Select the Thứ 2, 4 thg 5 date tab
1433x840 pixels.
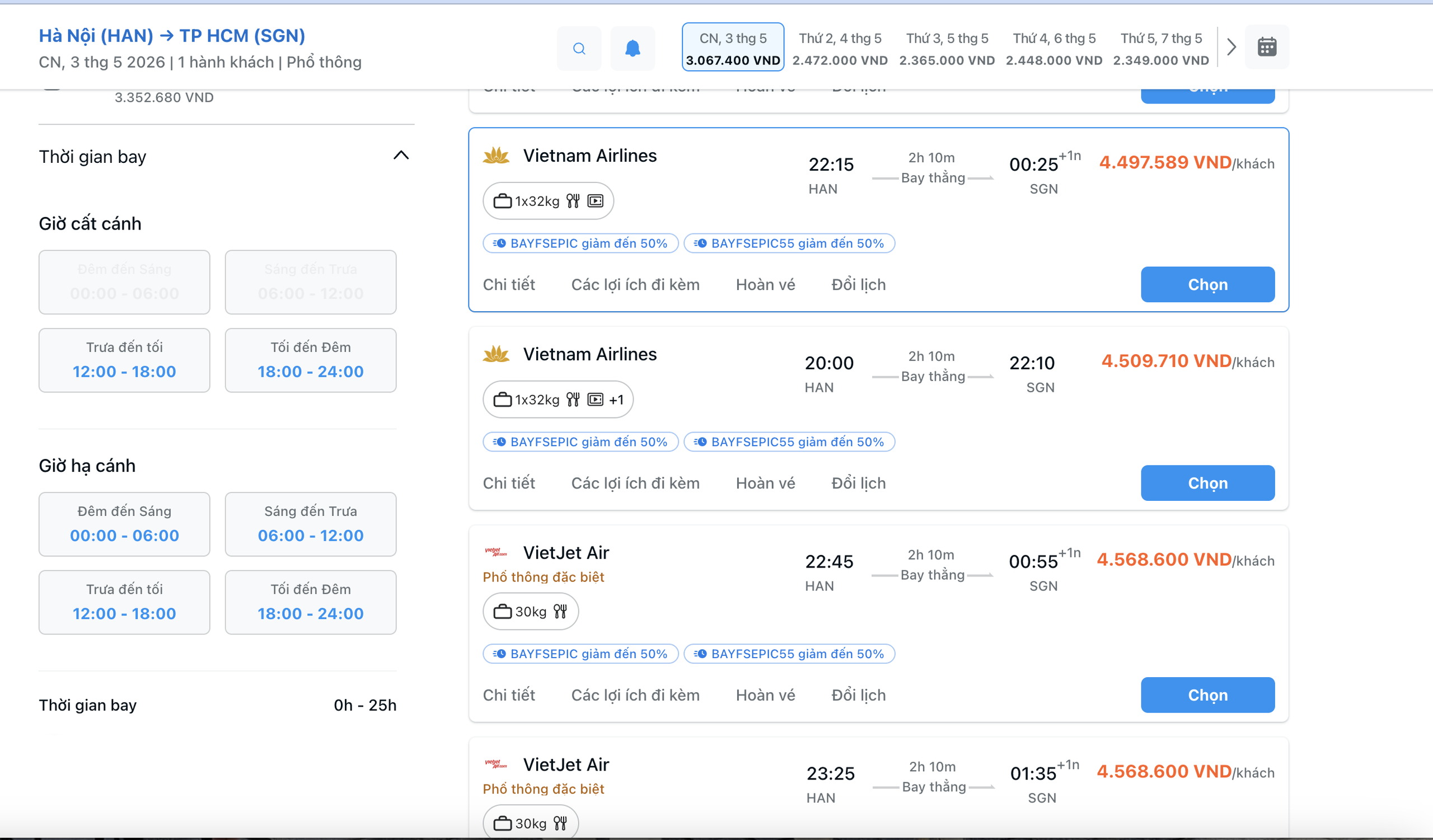coord(840,48)
